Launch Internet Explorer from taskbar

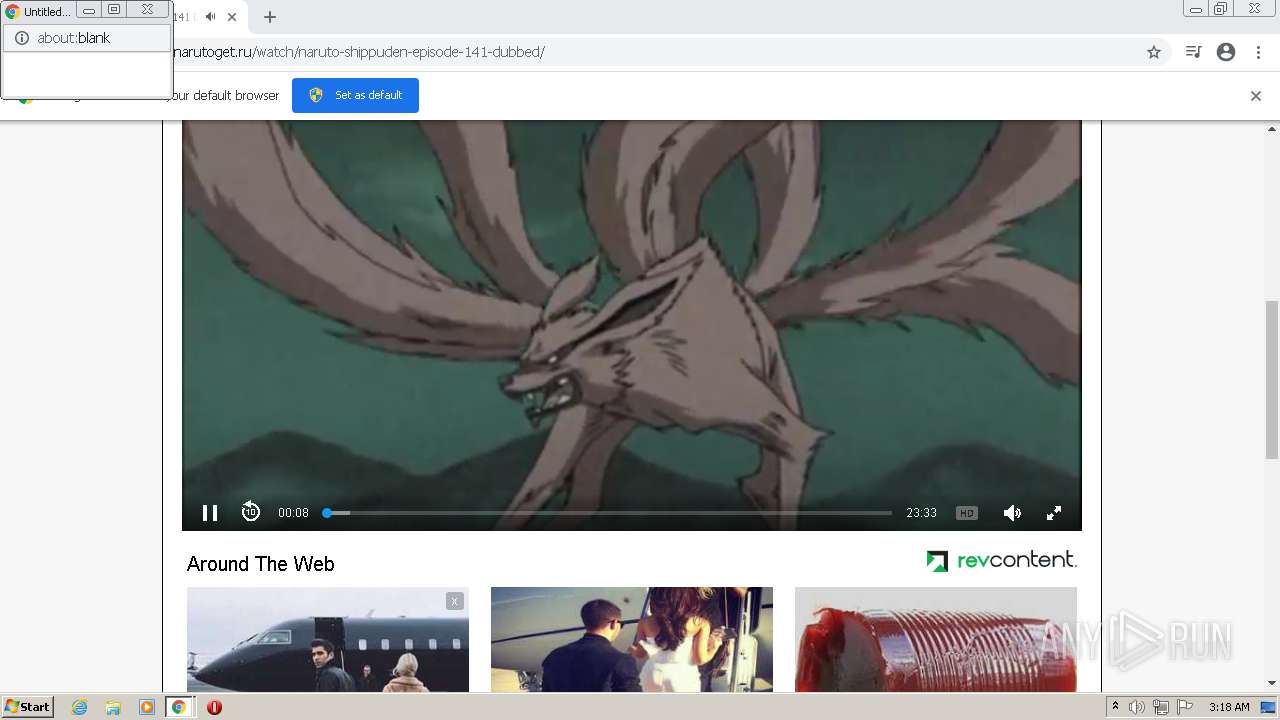(x=80, y=707)
